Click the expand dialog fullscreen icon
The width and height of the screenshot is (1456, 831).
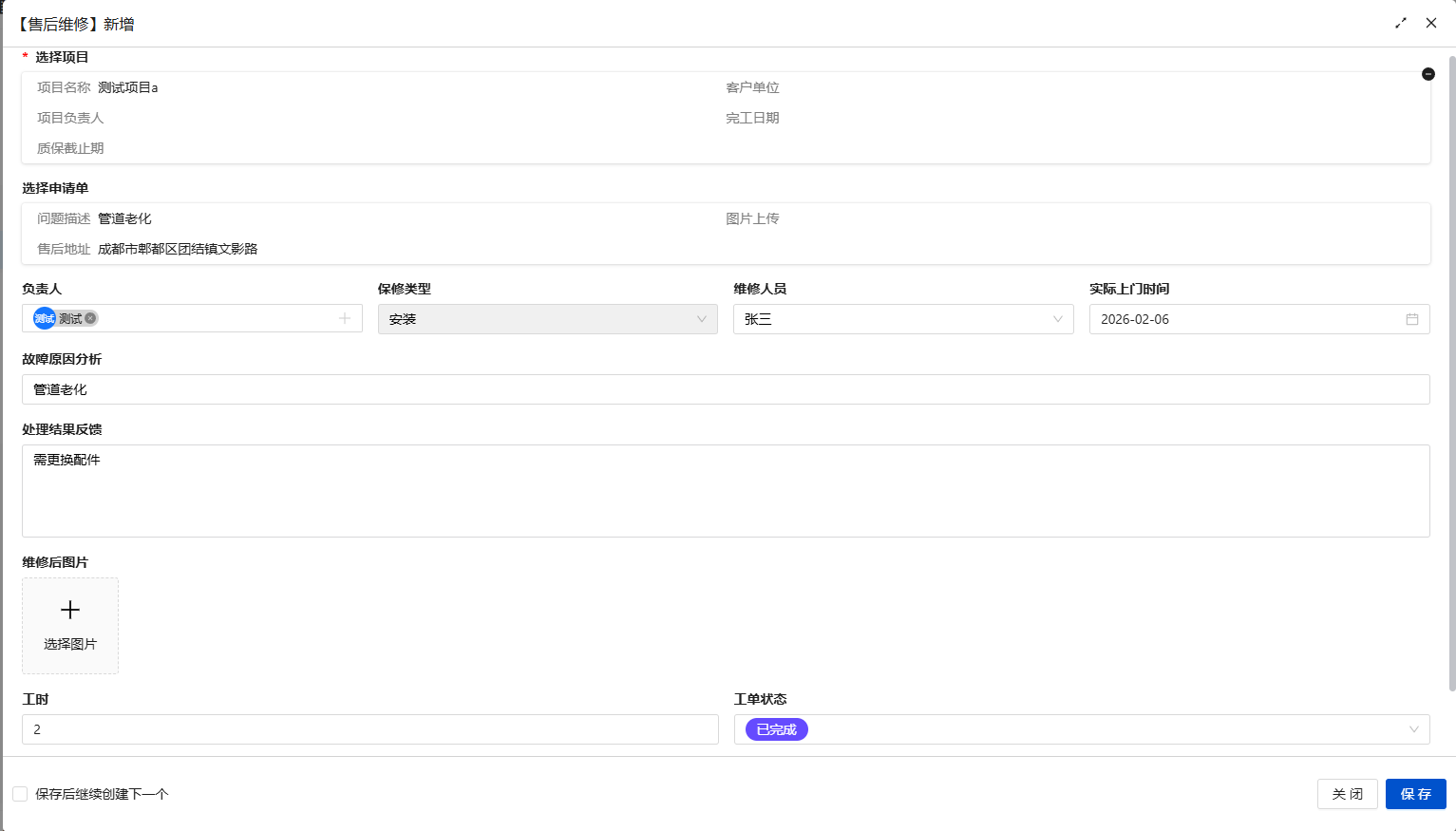pos(1401,23)
